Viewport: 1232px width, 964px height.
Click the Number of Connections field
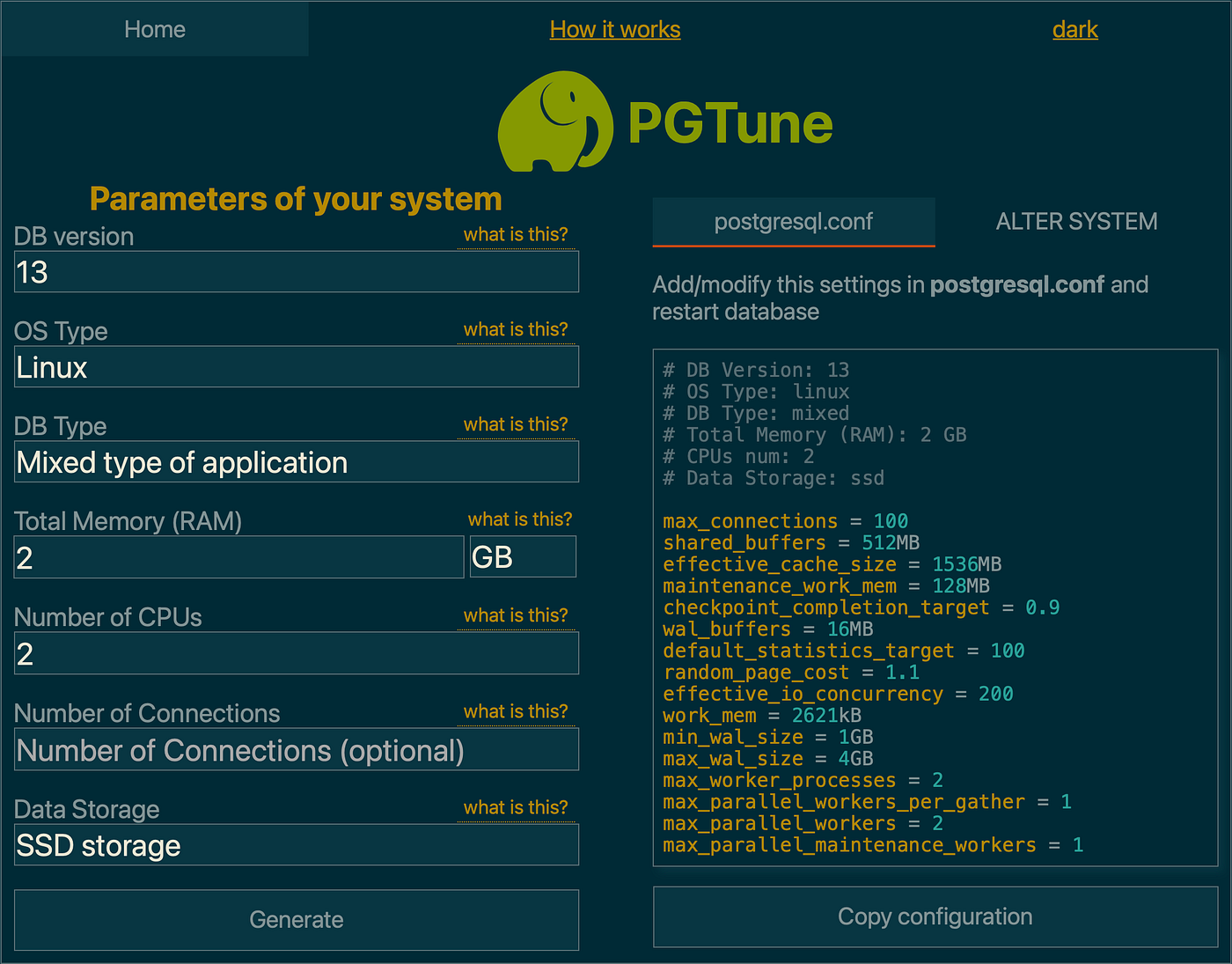click(296, 749)
